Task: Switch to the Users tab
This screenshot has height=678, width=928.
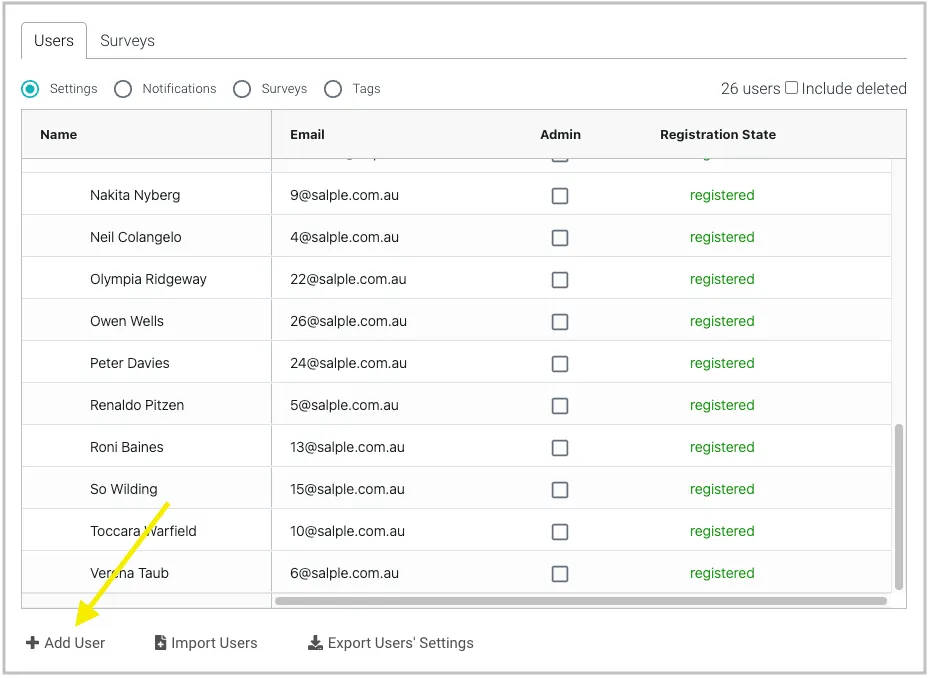Action: [54, 41]
